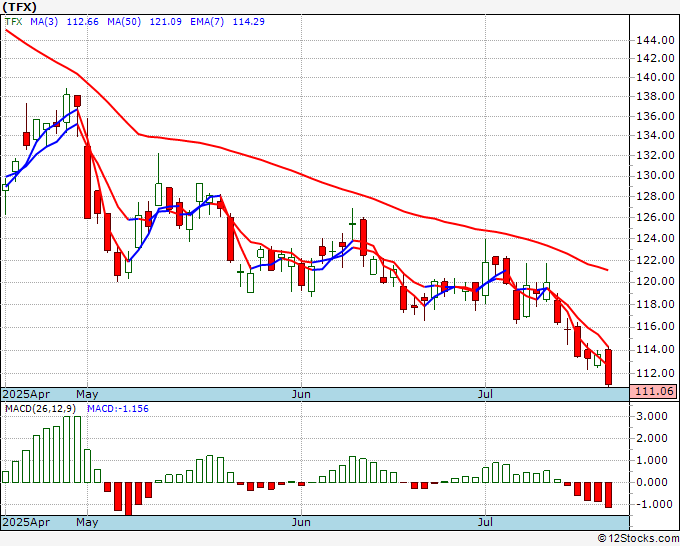The image size is (680, 546).
Task: Click Jun on price chart time axis
Action: 301,394
